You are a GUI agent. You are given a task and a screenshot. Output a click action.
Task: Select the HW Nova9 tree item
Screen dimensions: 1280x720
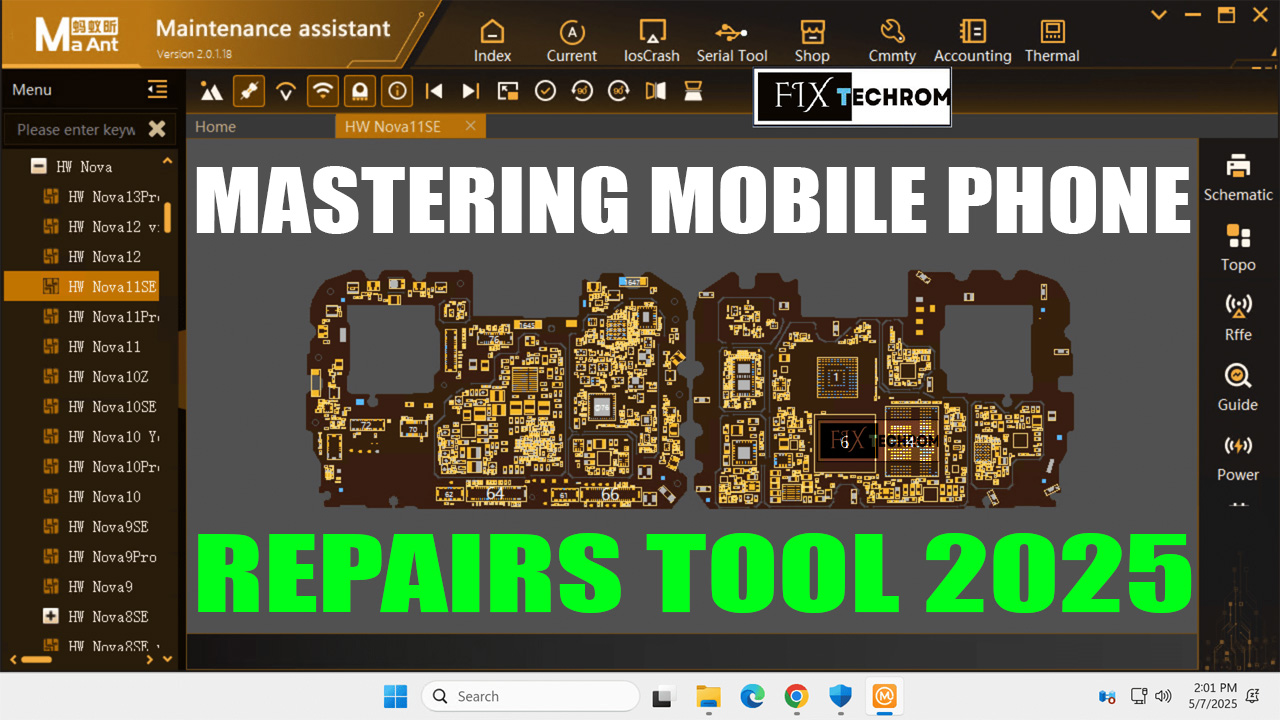click(x=88, y=586)
